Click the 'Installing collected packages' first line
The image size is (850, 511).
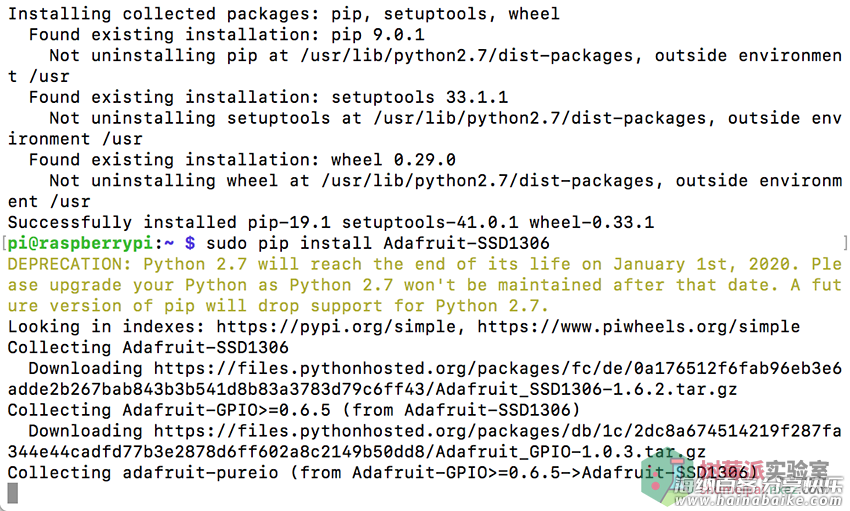click(x=284, y=14)
